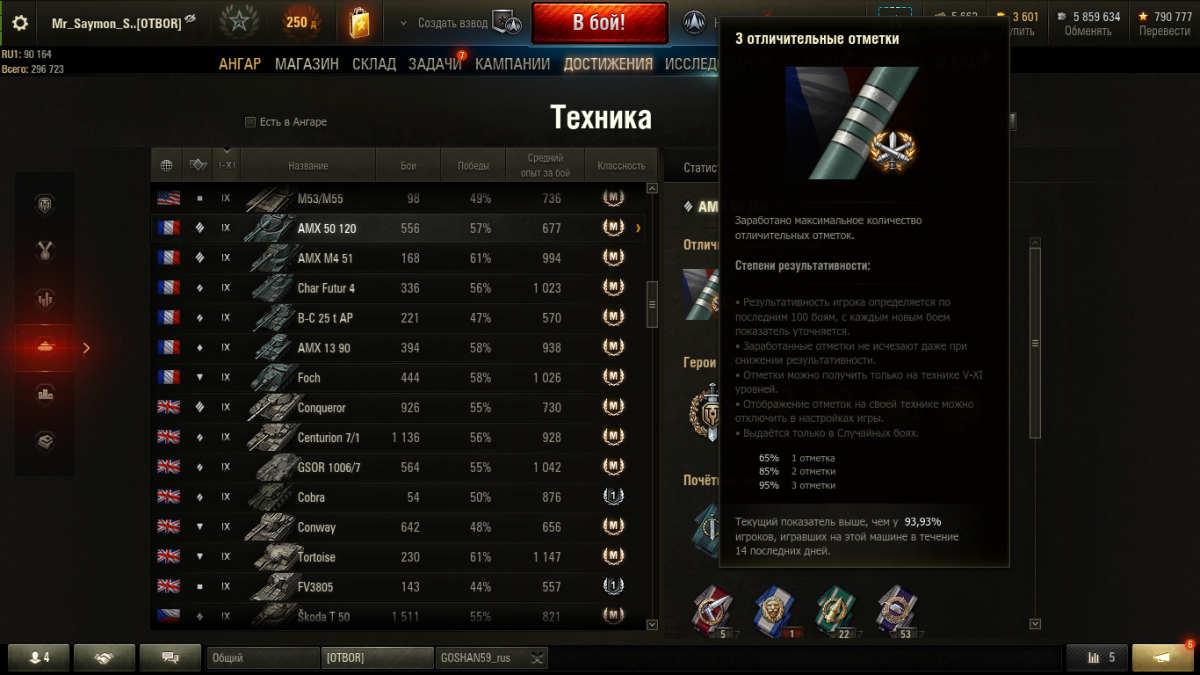
Task: Click the lion emblem medal with count 1
Action: click(772, 610)
